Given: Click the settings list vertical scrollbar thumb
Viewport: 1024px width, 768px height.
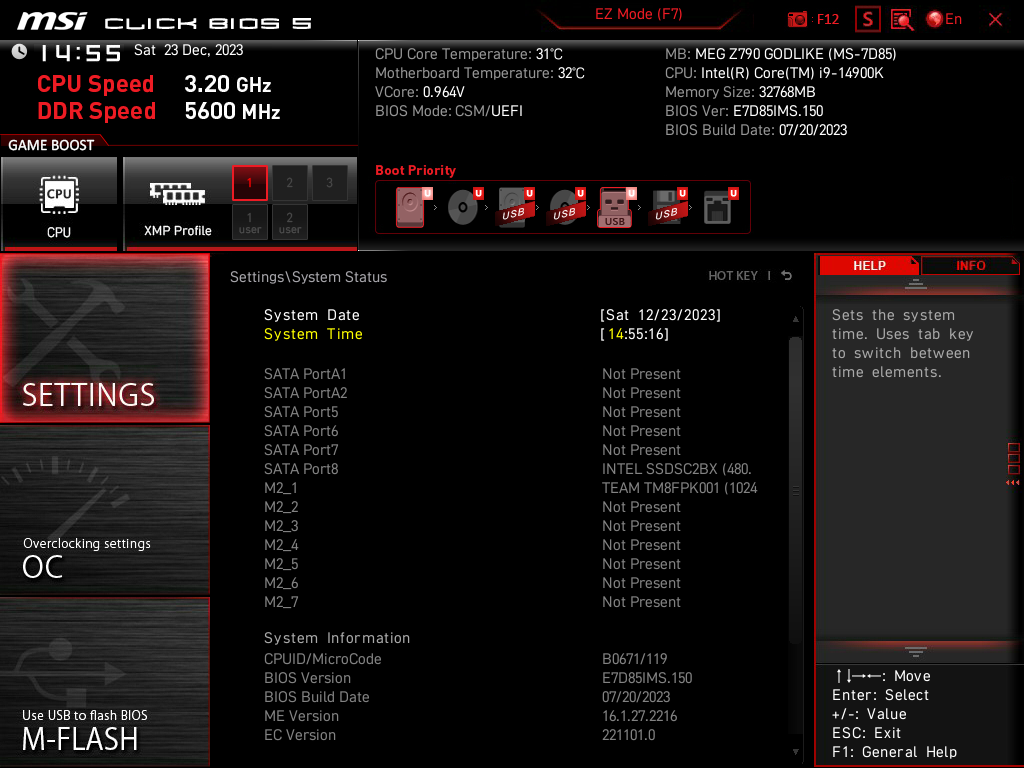Looking at the screenshot, I should click(x=795, y=490).
